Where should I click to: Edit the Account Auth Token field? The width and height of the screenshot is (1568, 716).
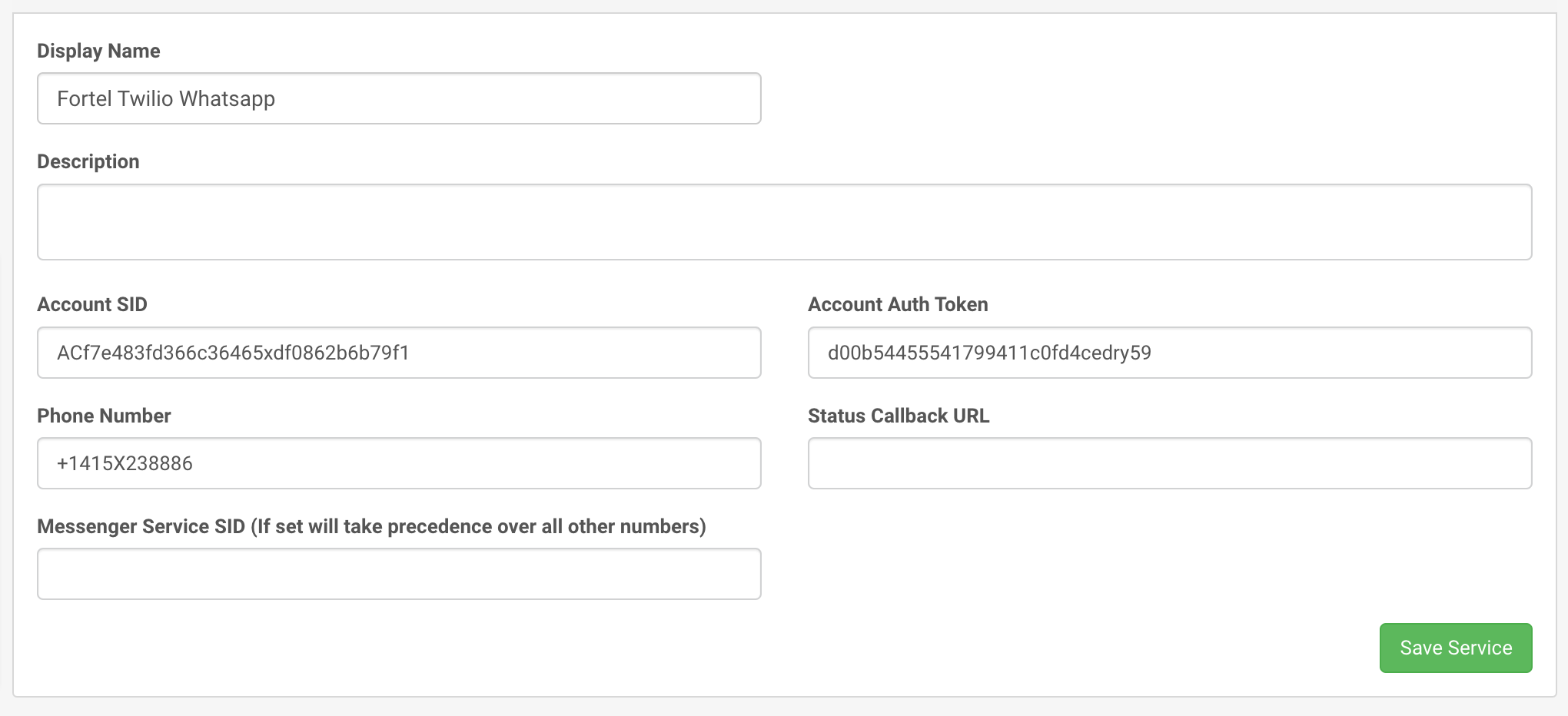click(x=1170, y=353)
